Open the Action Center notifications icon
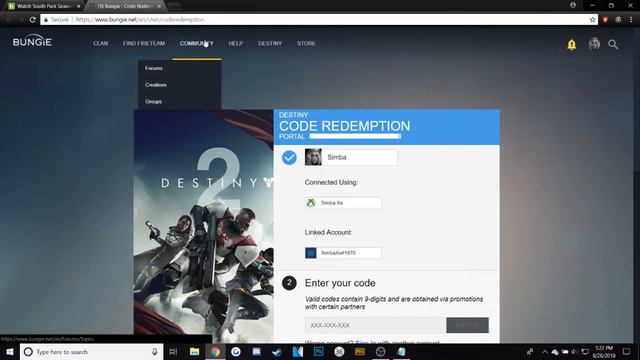Viewport: 640px width, 360px height. (x=627, y=351)
